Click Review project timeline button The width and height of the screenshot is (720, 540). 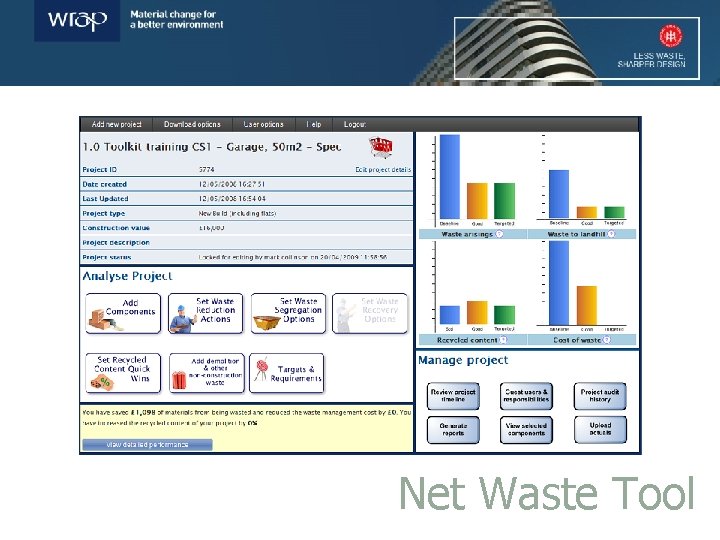tap(453, 396)
